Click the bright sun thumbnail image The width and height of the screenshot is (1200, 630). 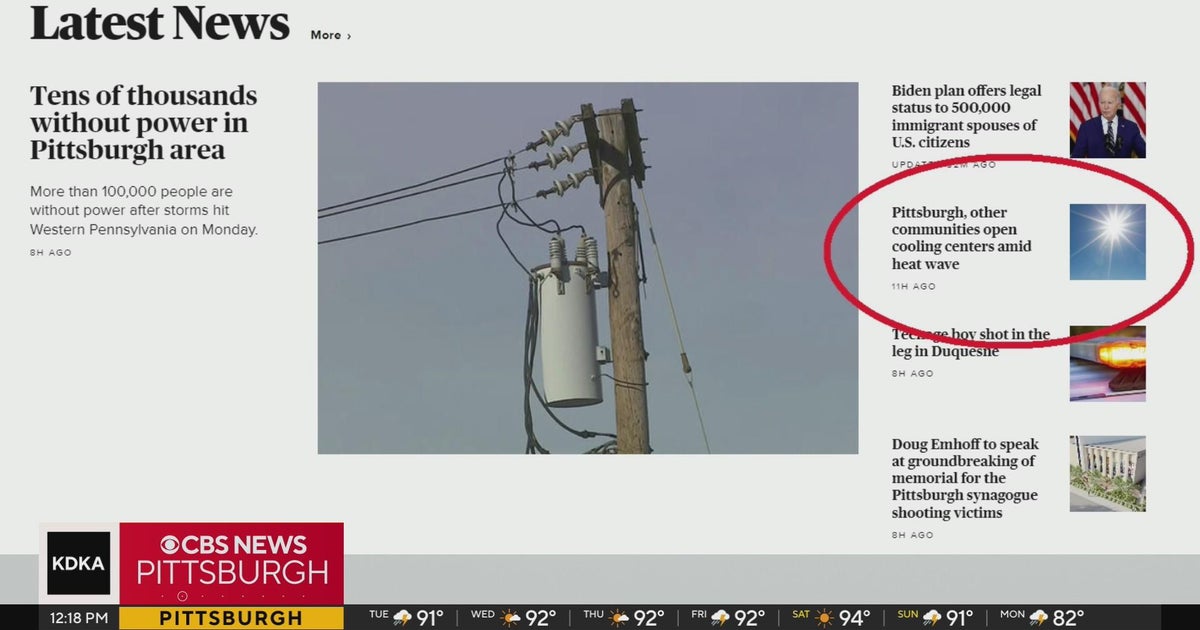(1108, 242)
